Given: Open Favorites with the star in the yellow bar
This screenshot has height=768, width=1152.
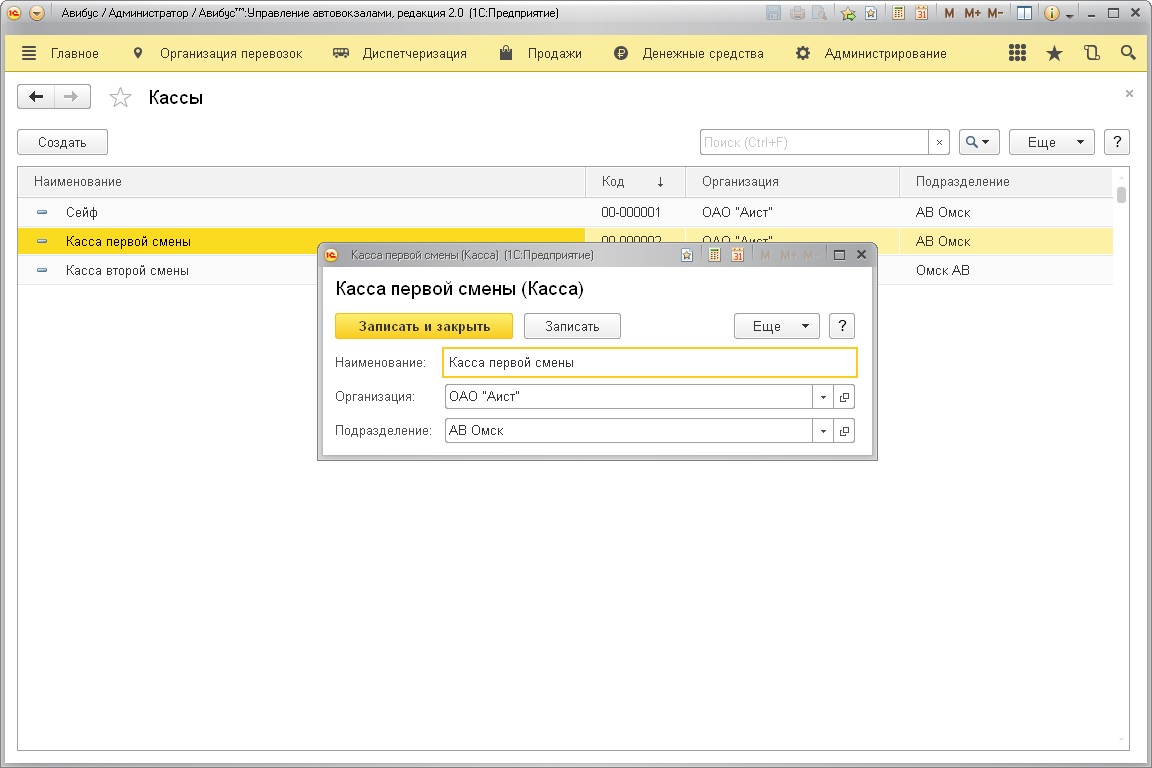Looking at the screenshot, I should tap(1054, 54).
